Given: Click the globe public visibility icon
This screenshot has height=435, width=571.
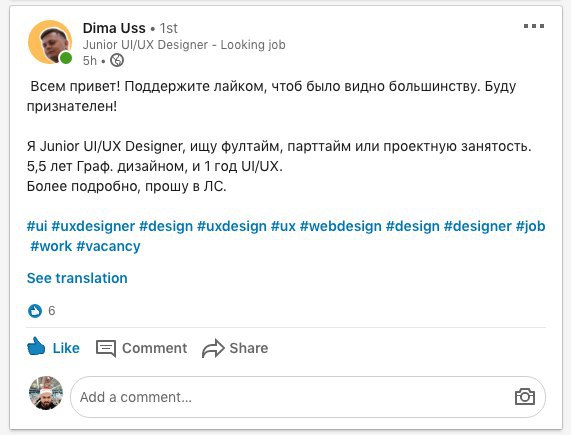Looking at the screenshot, I should 117,60.
